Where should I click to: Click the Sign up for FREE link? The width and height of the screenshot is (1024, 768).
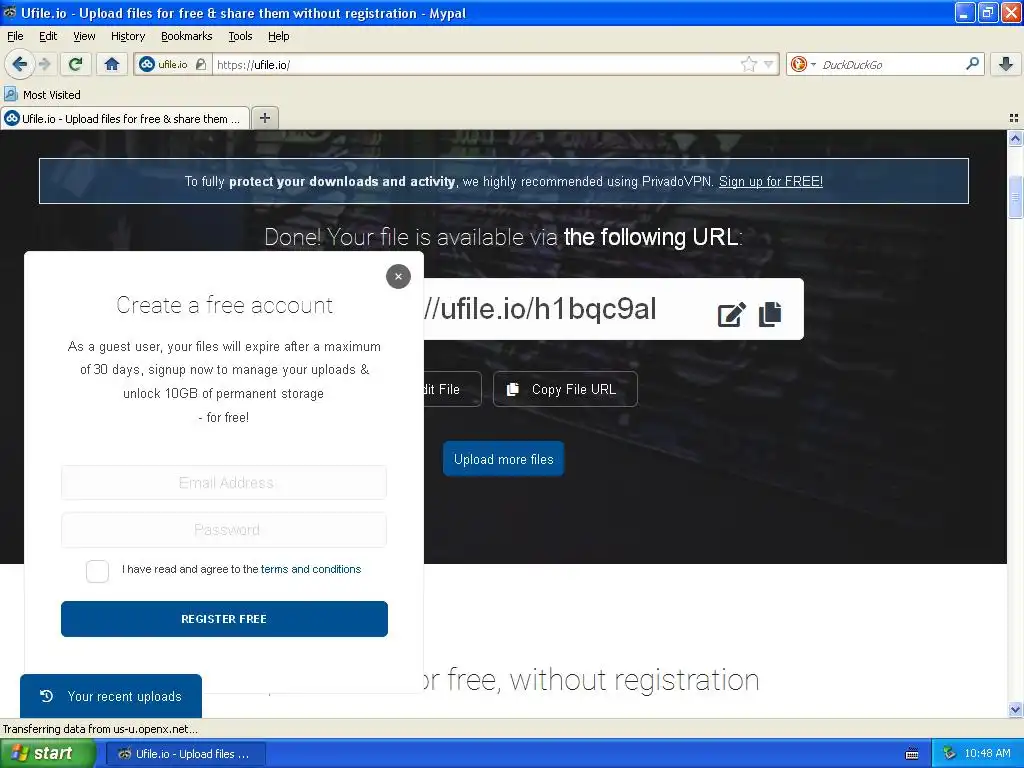pyautogui.click(x=771, y=182)
